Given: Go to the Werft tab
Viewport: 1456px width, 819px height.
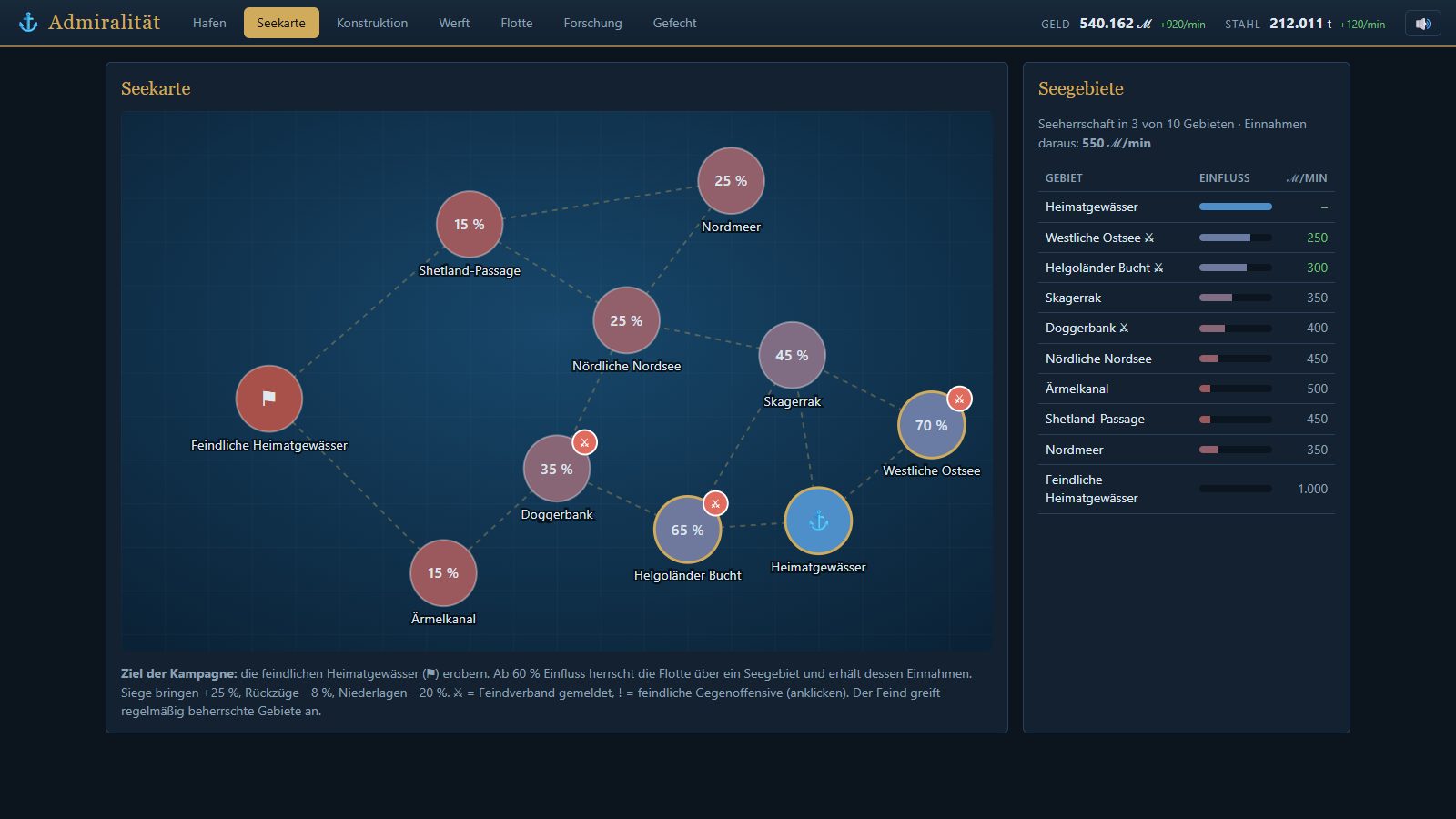Looking at the screenshot, I should [x=454, y=23].
